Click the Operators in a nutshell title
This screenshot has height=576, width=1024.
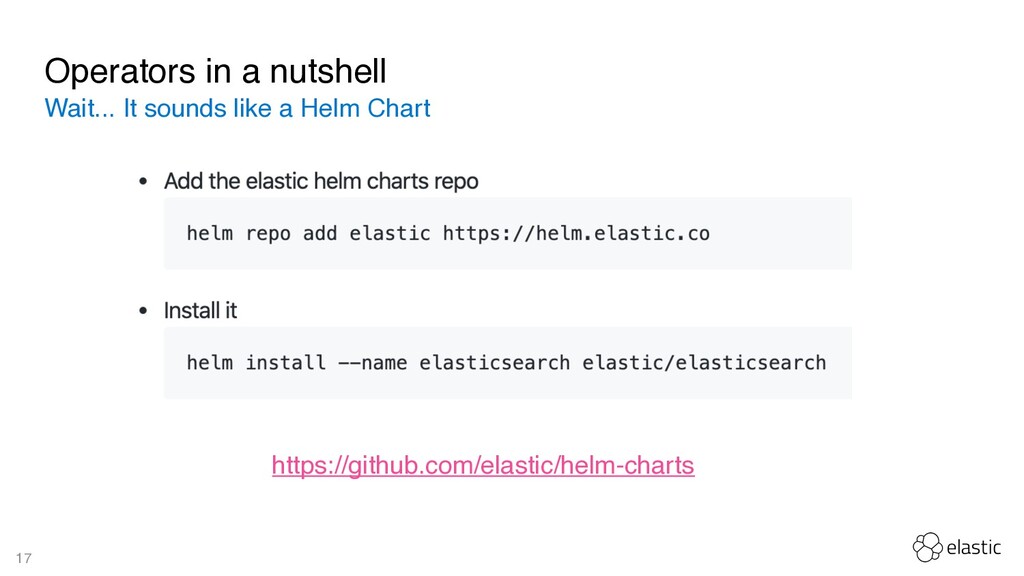tap(216, 71)
